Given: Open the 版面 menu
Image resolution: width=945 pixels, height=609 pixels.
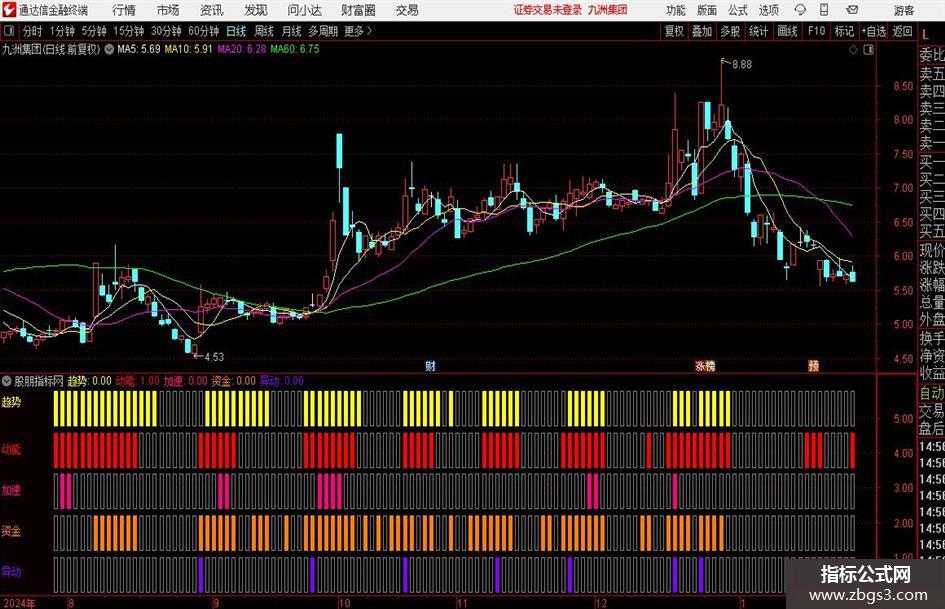Looking at the screenshot, I should coord(706,10).
